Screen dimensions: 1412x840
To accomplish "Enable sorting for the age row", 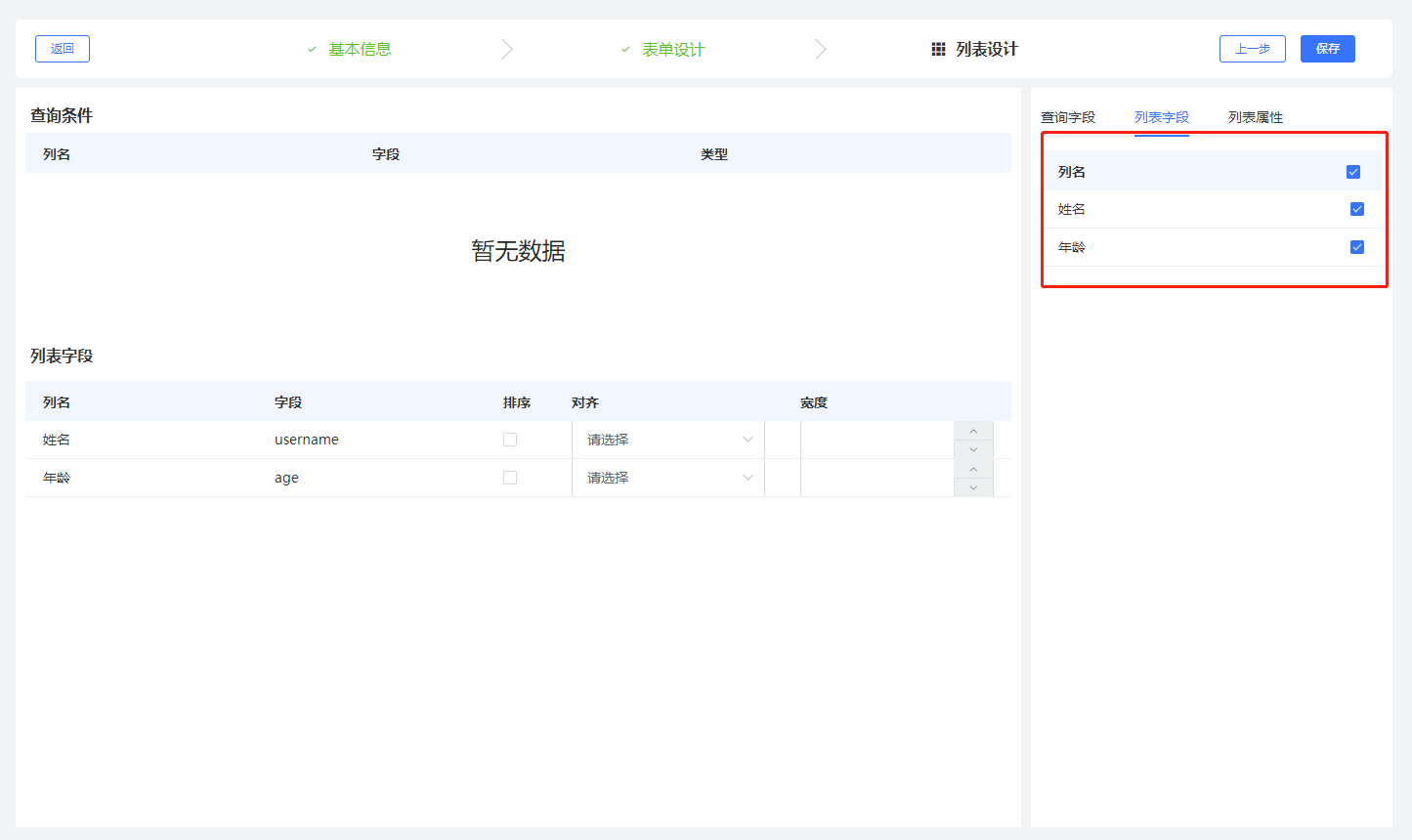I will pyautogui.click(x=510, y=478).
